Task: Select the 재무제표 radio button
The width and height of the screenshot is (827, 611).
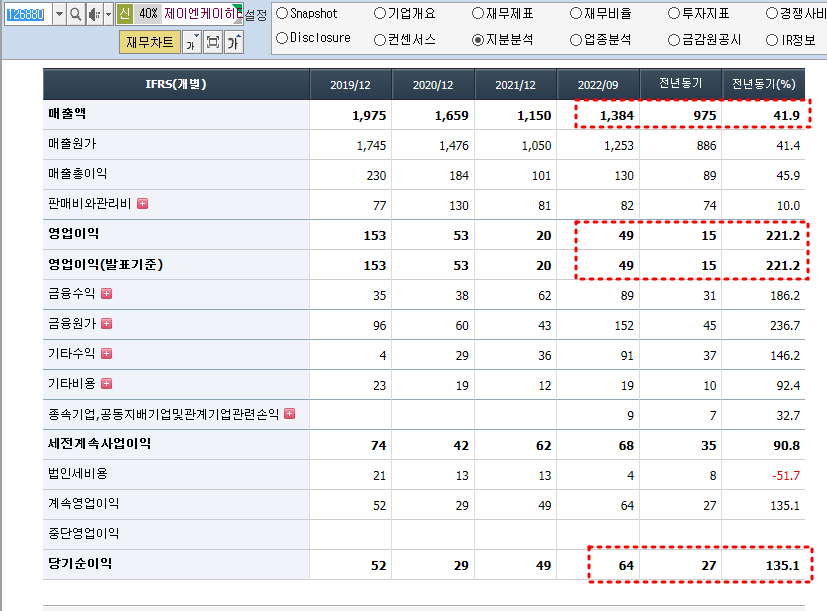Action: [x=478, y=13]
